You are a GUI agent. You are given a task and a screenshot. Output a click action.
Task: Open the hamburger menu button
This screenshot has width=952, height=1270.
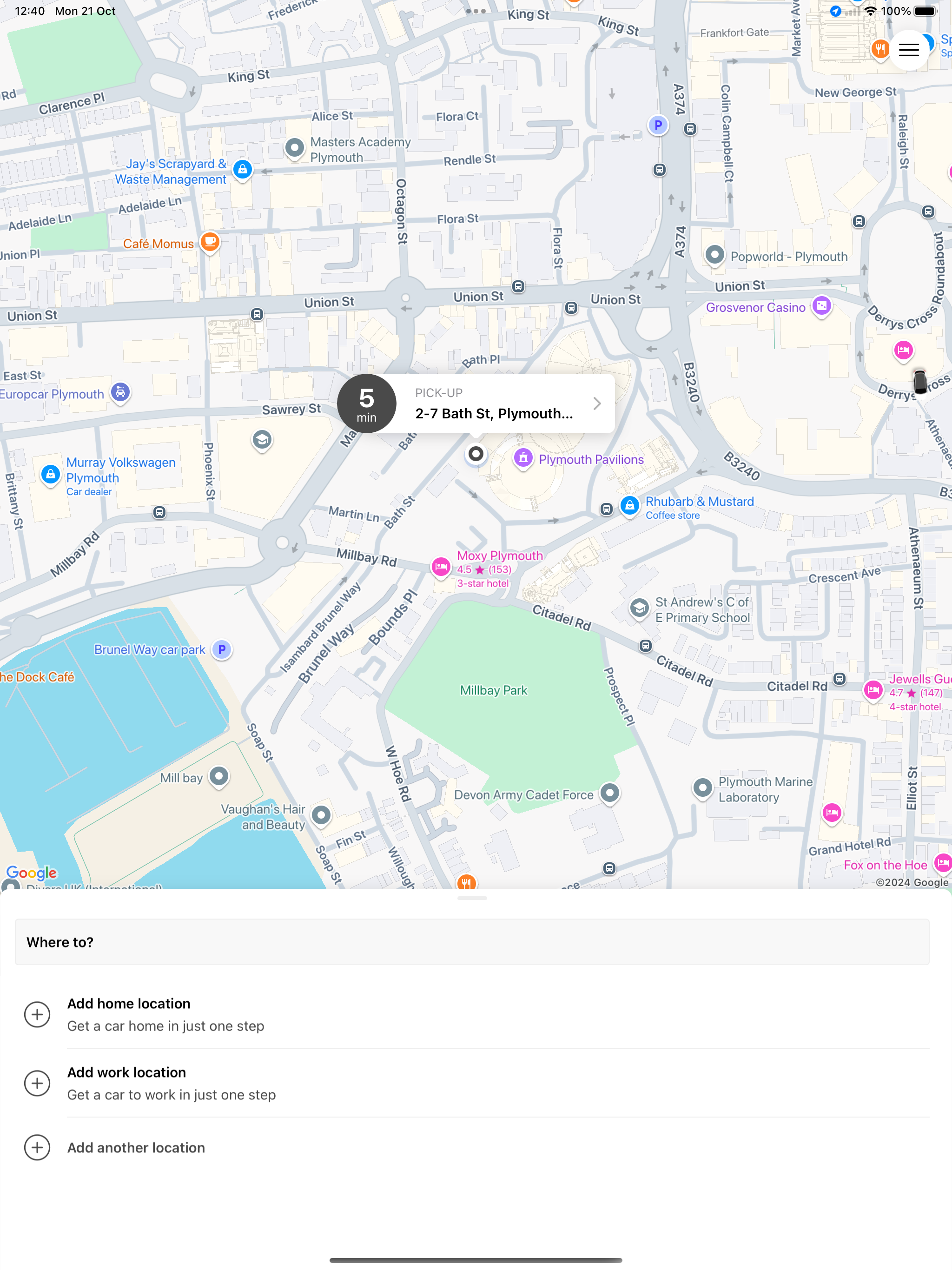click(x=908, y=51)
